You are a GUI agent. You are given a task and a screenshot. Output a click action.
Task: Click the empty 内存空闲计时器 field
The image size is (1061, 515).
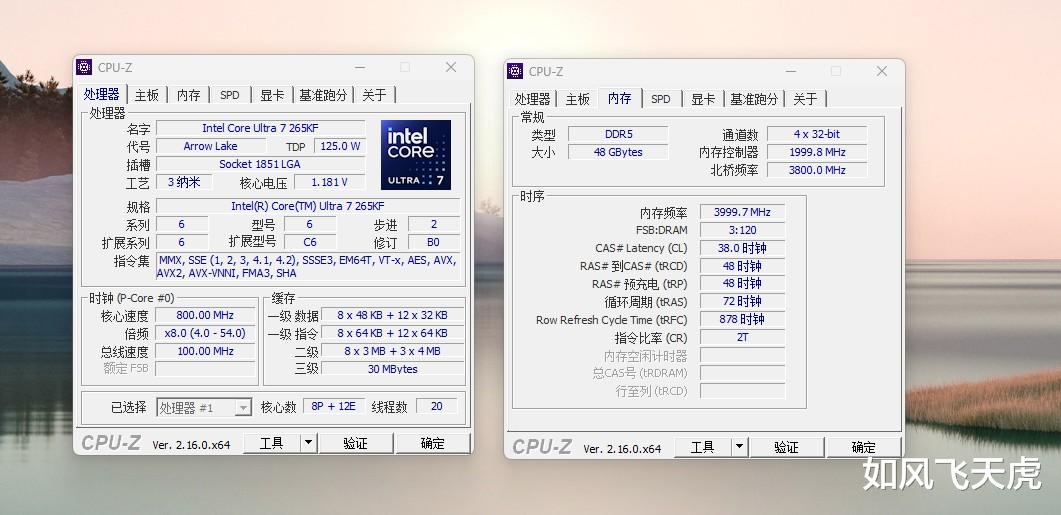[x=742, y=355]
